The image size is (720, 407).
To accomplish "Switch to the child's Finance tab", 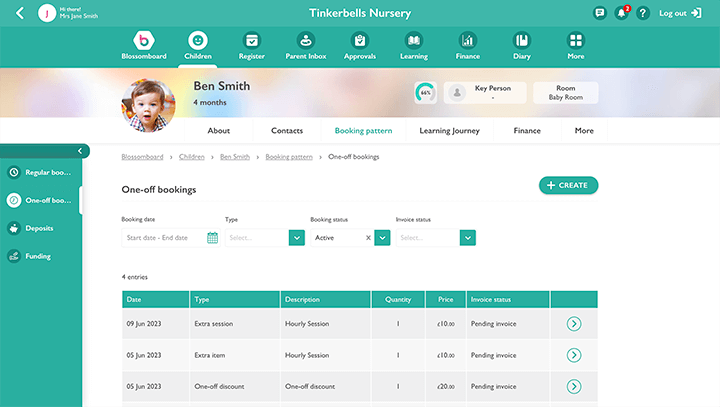I will click(x=527, y=130).
